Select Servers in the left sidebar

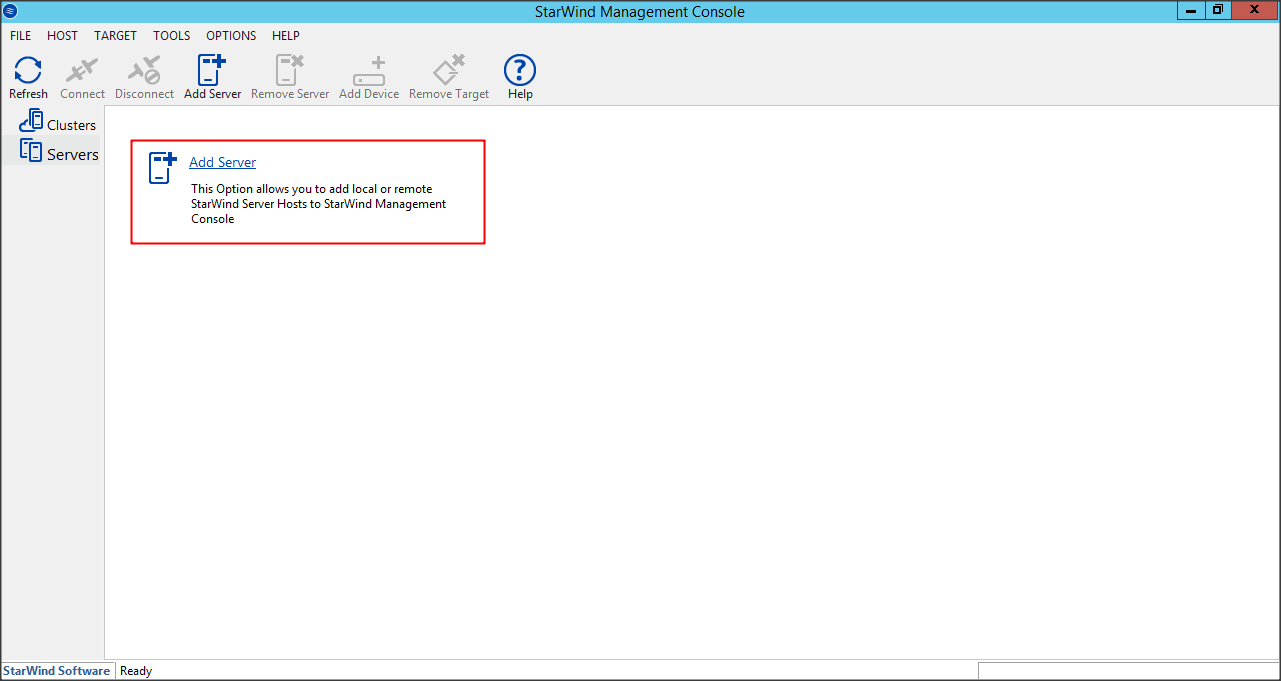pyautogui.click(x=60, y=154)
